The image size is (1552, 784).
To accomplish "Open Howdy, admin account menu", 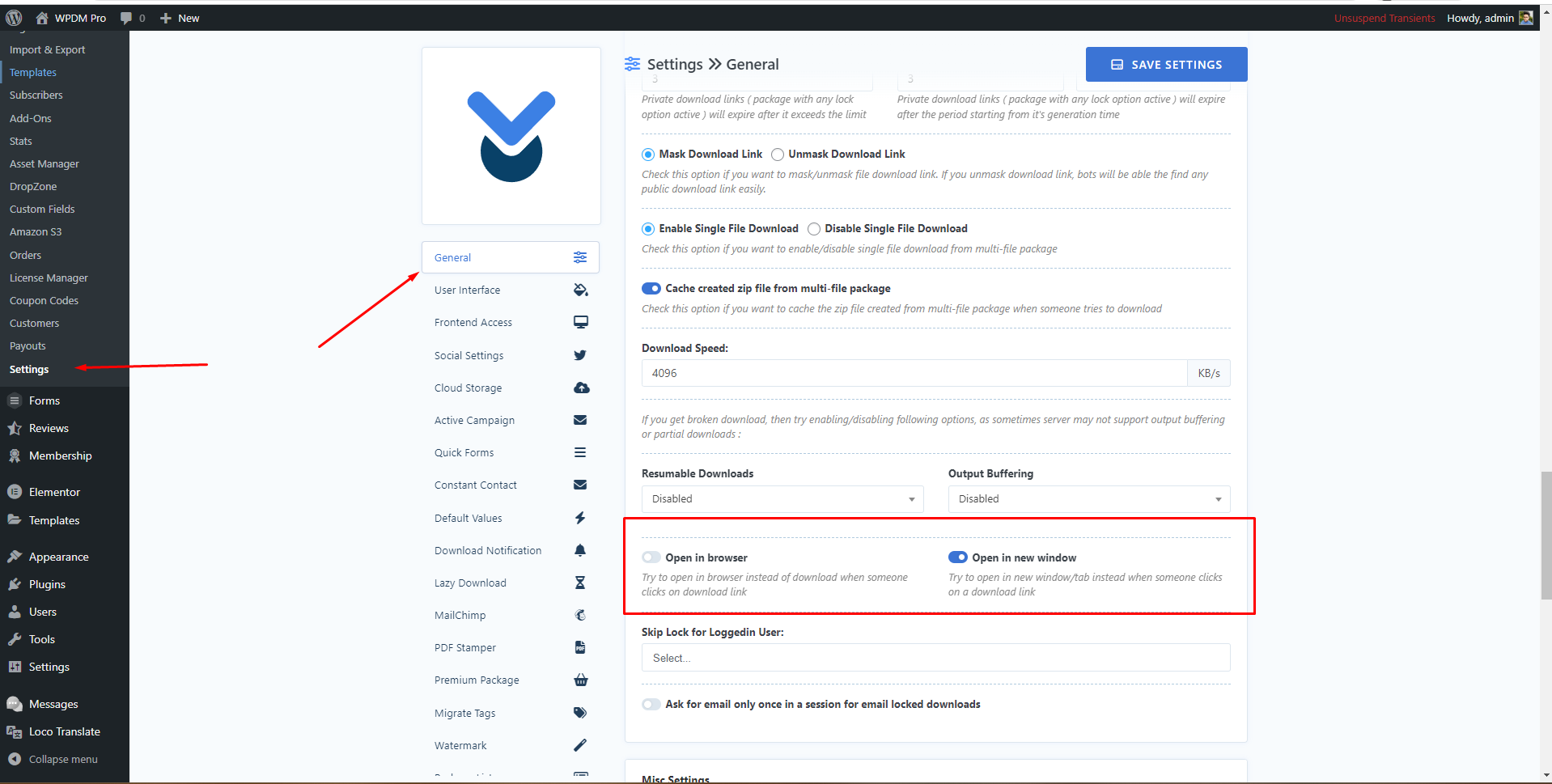I will [1489, 18].
